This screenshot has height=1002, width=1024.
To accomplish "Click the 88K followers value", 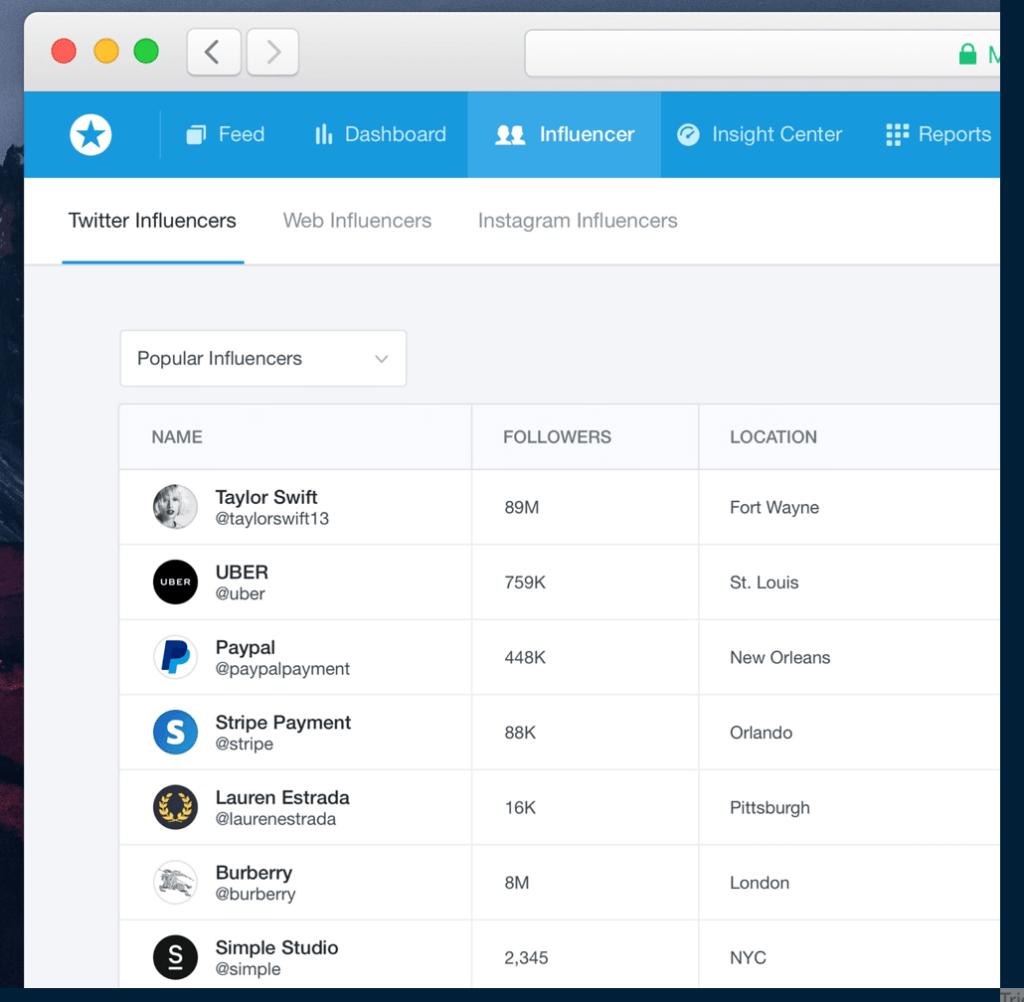I will 520,733.
